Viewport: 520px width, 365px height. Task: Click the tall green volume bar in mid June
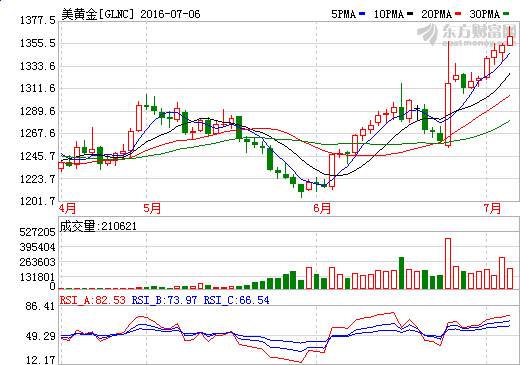pyautogui.click(x=402, y=273)
